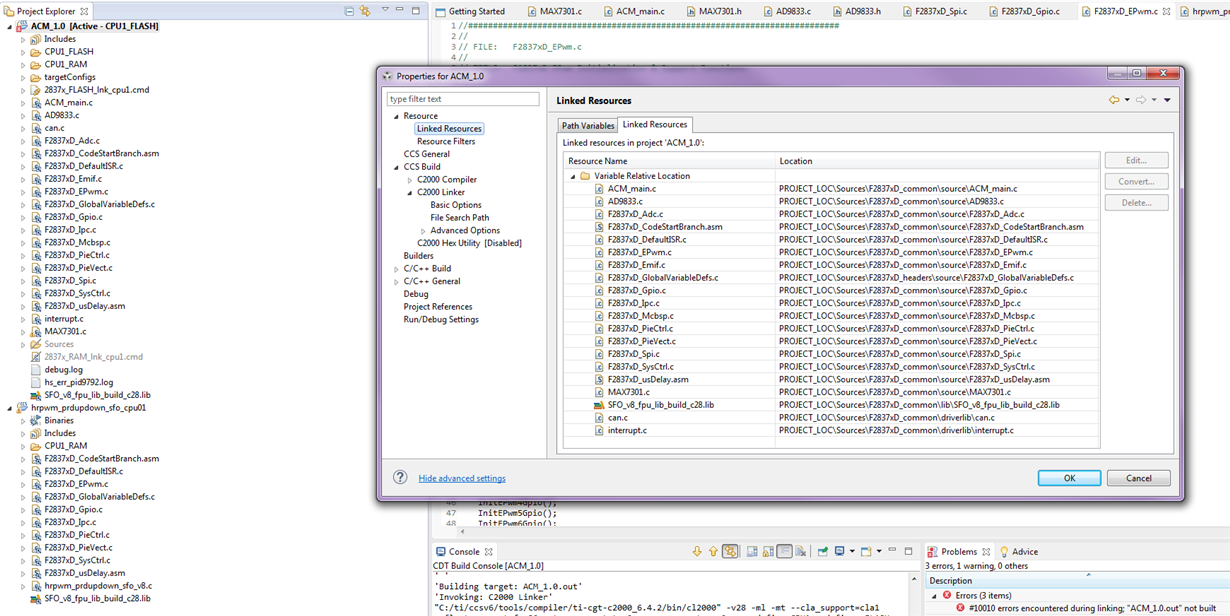
Task: Switch to the Path Variables tab
Action: pyautogui.click(x=587, y=125)
